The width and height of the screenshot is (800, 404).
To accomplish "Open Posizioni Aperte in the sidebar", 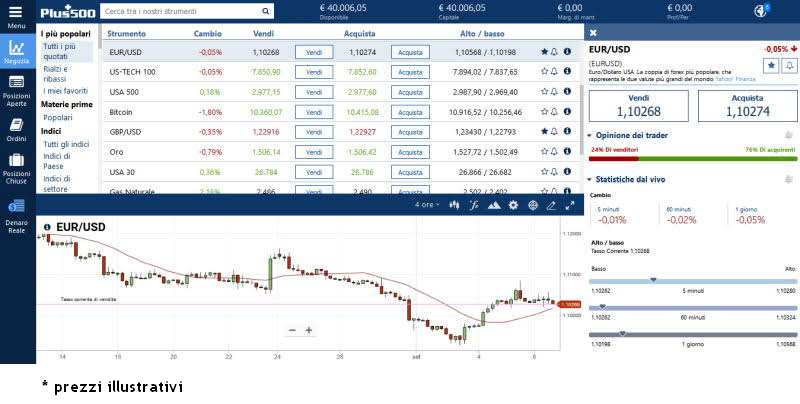I will (x=16, y=91).
